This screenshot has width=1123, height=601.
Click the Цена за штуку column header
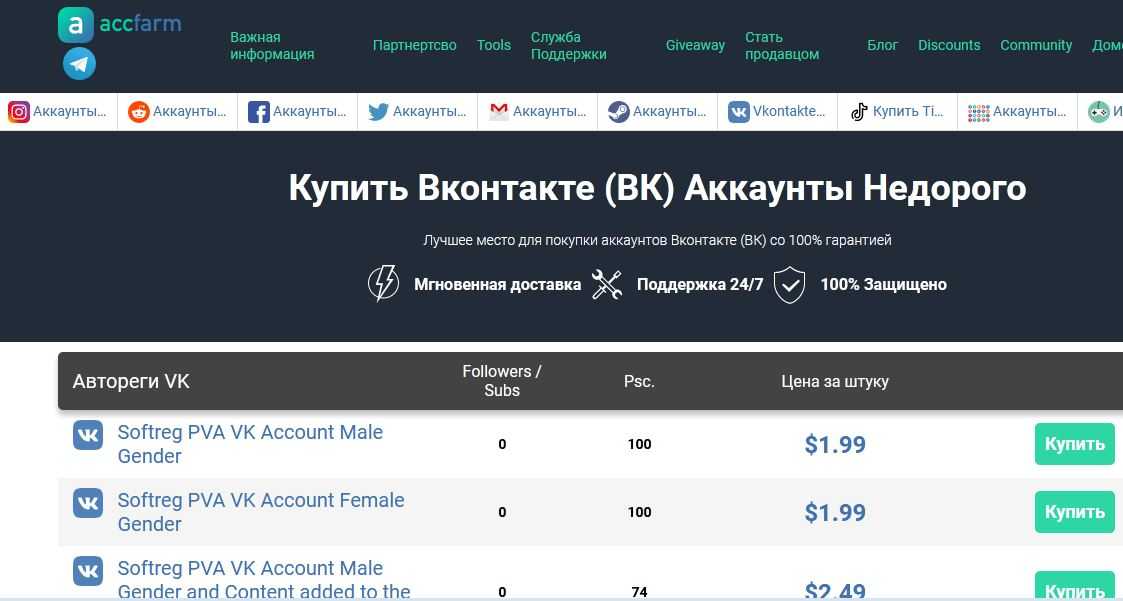click(x=835, y=382)
